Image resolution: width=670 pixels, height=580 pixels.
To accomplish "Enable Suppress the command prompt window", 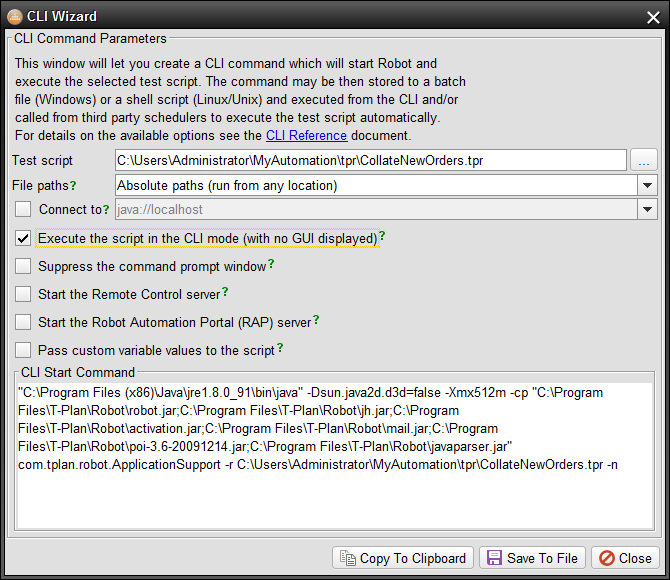I will [23, 267].
